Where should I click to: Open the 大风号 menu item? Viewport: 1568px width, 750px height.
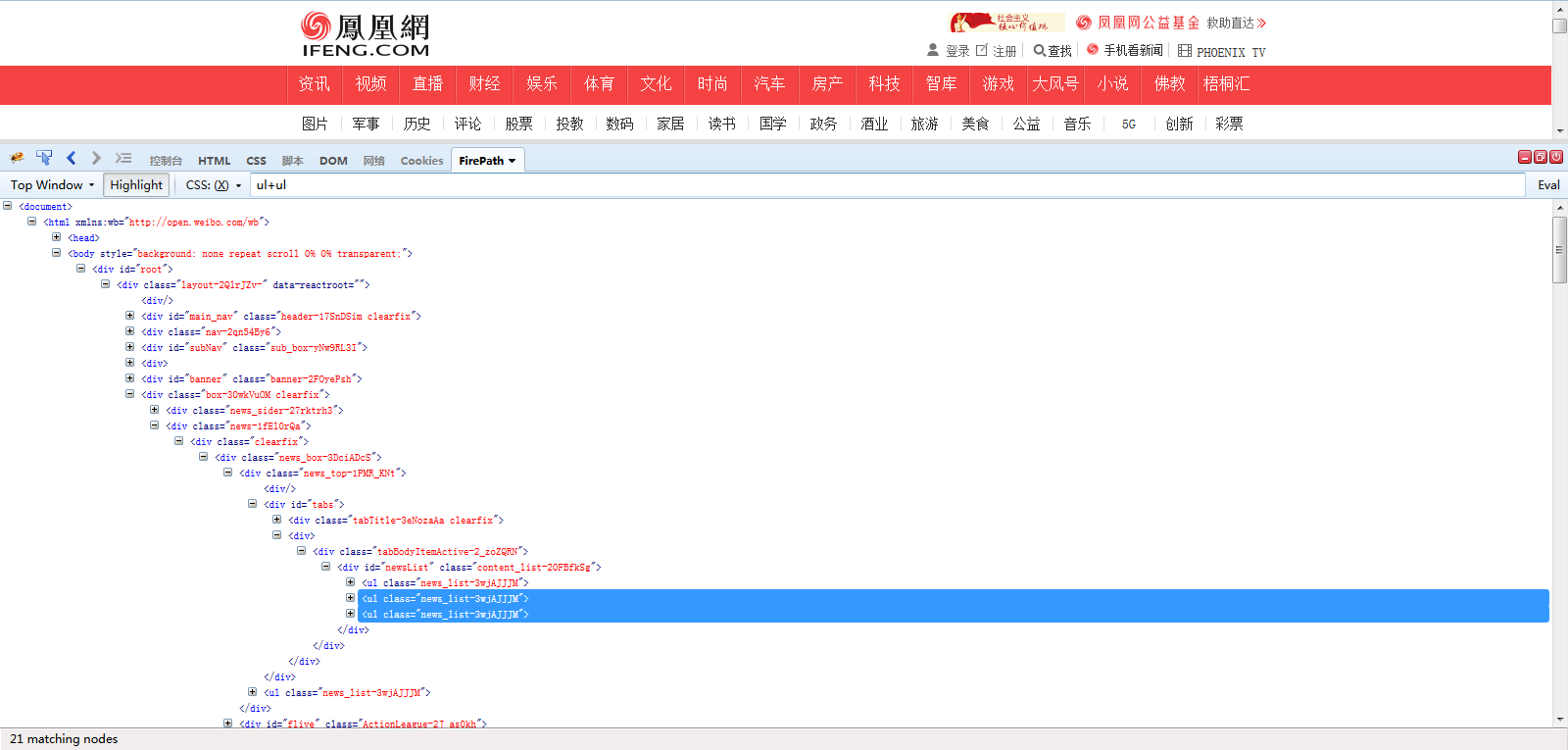[1055, 84]
